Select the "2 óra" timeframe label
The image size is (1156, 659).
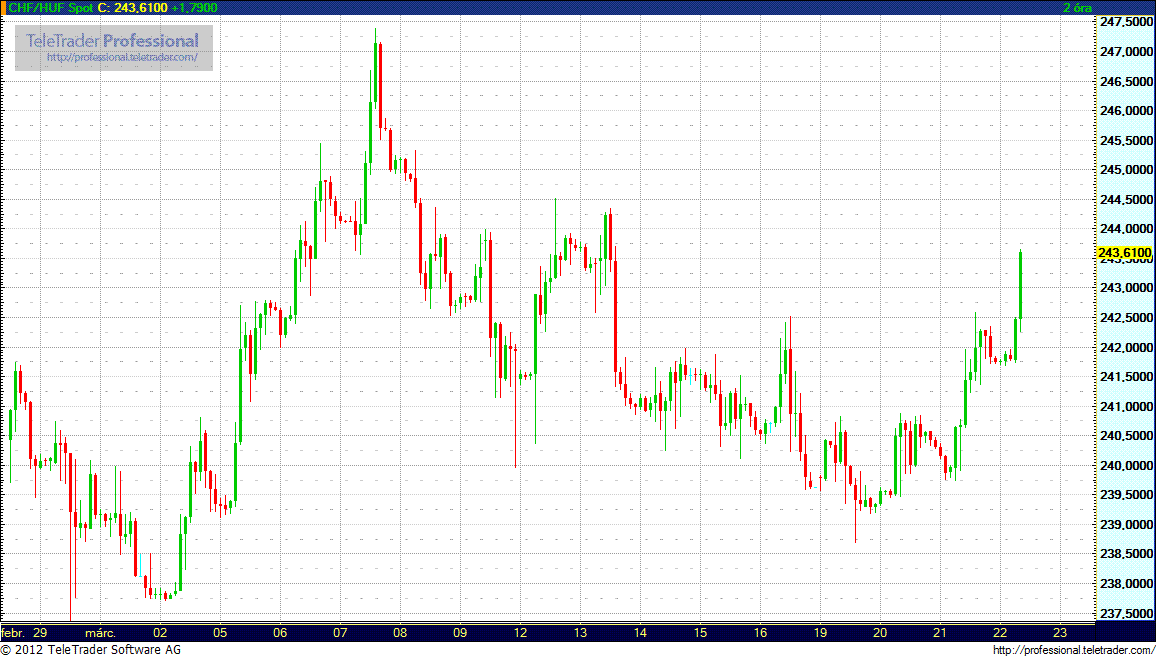click(x=1079, y=8)
